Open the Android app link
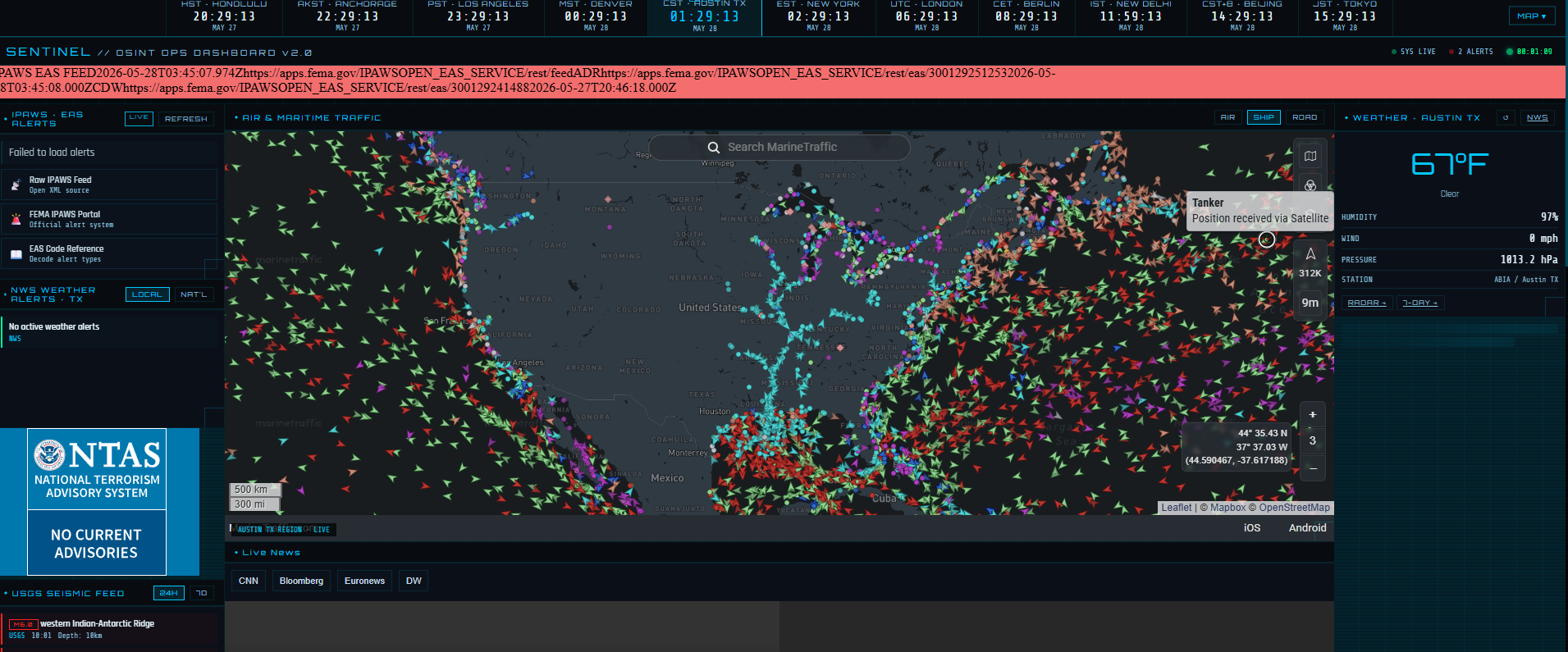The image size is (1568, 652). pyautogui.click(x=1307, y=528)
